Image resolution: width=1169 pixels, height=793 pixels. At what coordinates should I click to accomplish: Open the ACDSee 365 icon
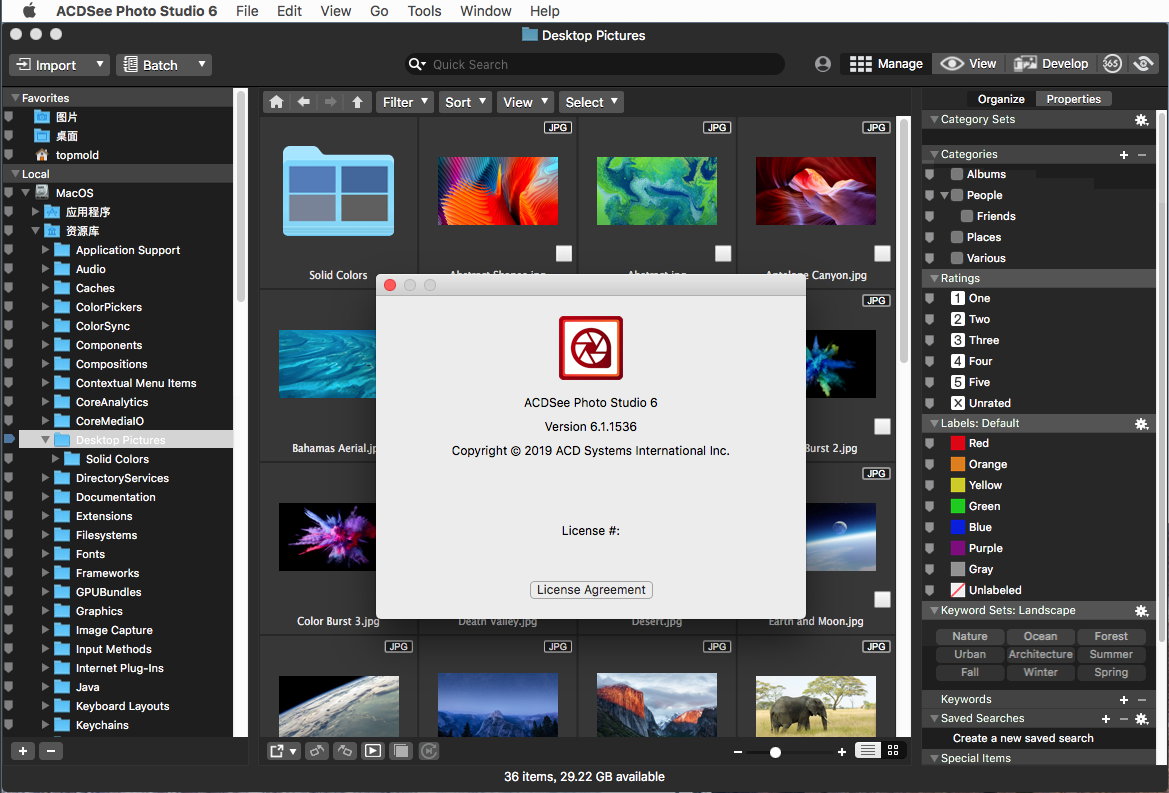click(x=1112, y=64)
